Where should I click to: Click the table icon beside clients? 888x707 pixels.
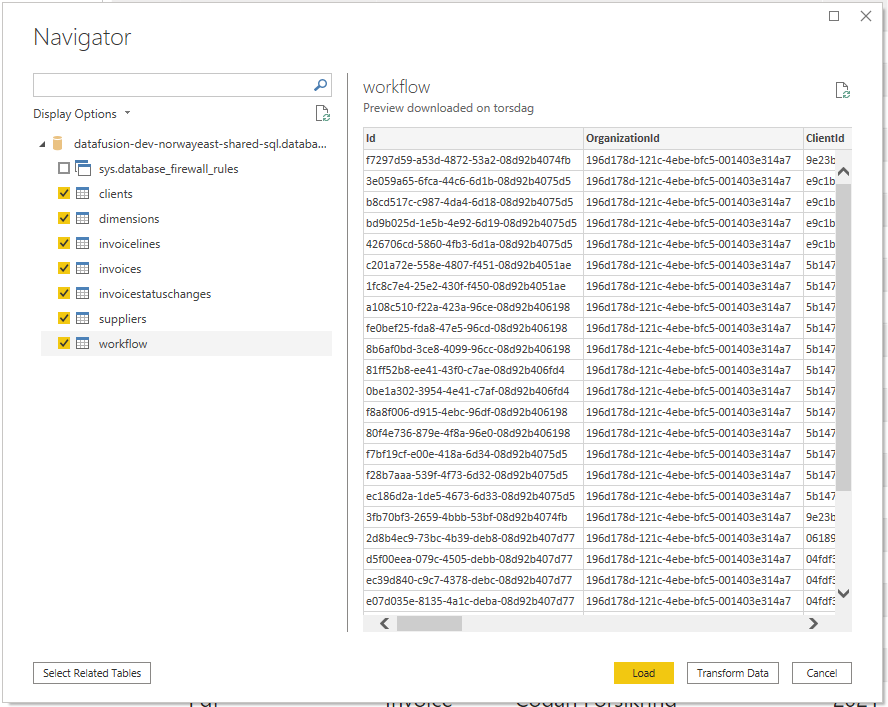pos(83,194)
